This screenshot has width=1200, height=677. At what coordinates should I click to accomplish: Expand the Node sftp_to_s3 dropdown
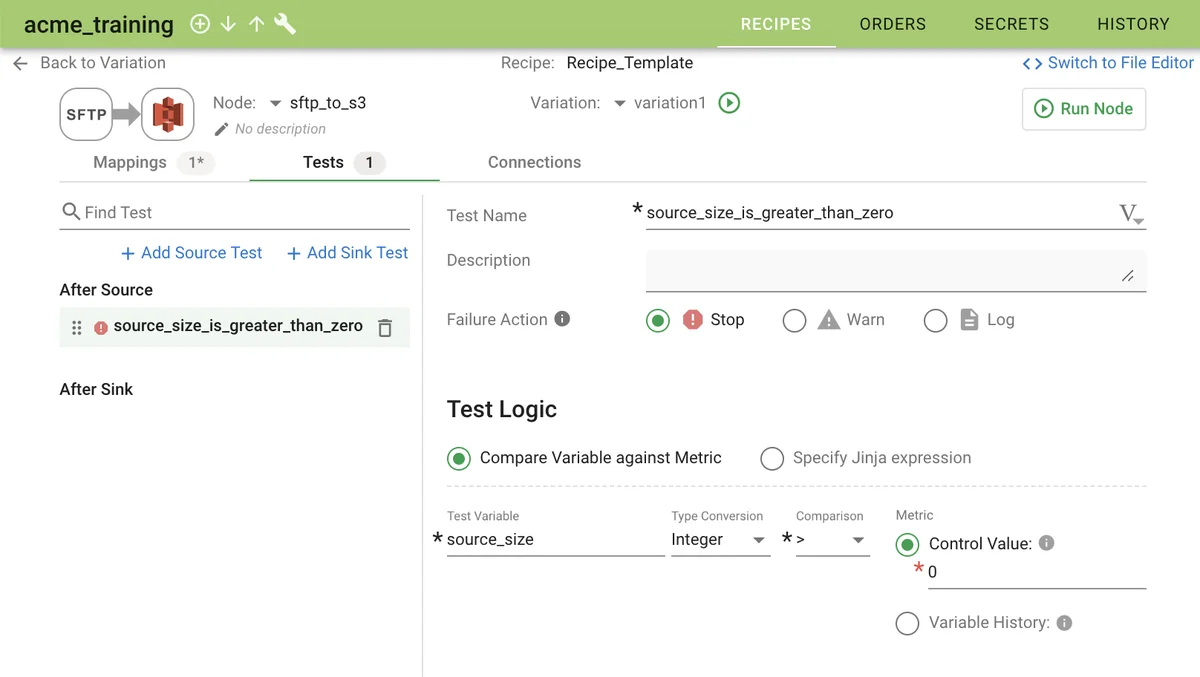[x=276, y=103]
